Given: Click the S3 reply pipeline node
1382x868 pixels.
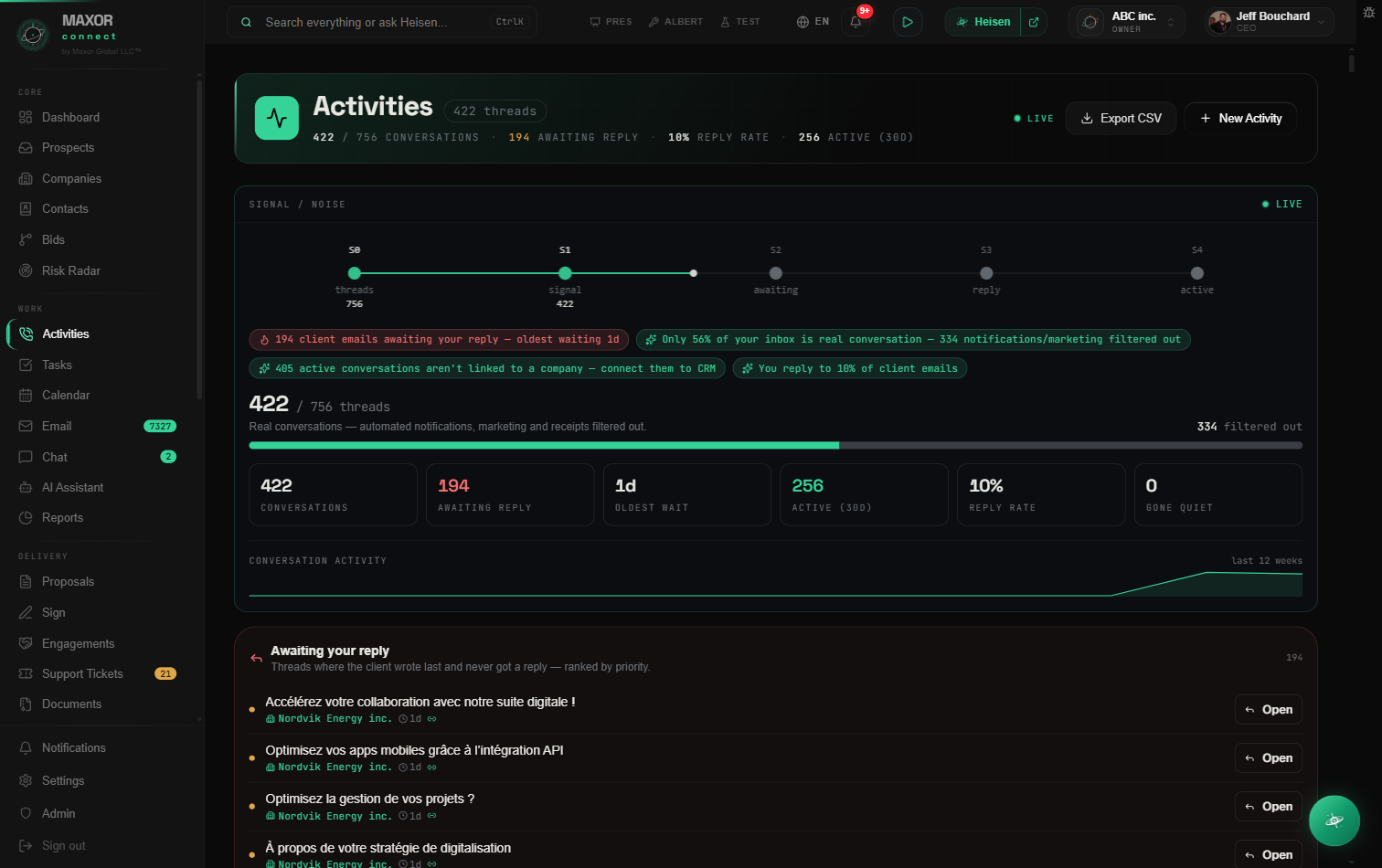Looking at the screenshot, I should point(986,273).
